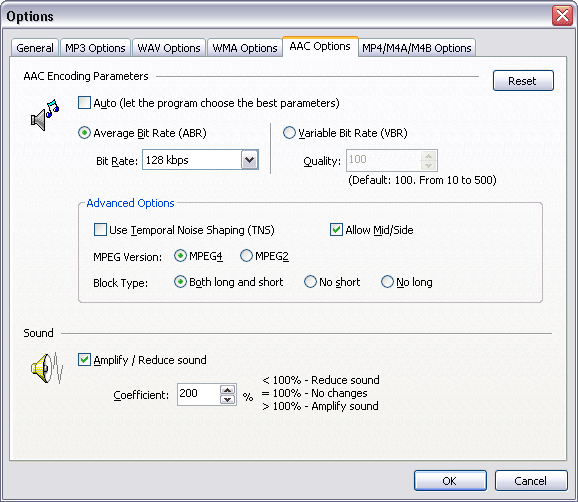
Task: Increase Coefficient with the up spinner arrow
Action: 228,390
